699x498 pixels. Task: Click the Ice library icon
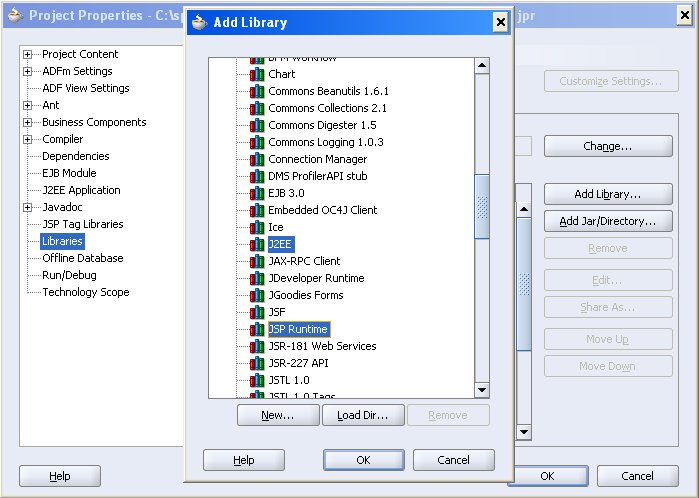257,227
